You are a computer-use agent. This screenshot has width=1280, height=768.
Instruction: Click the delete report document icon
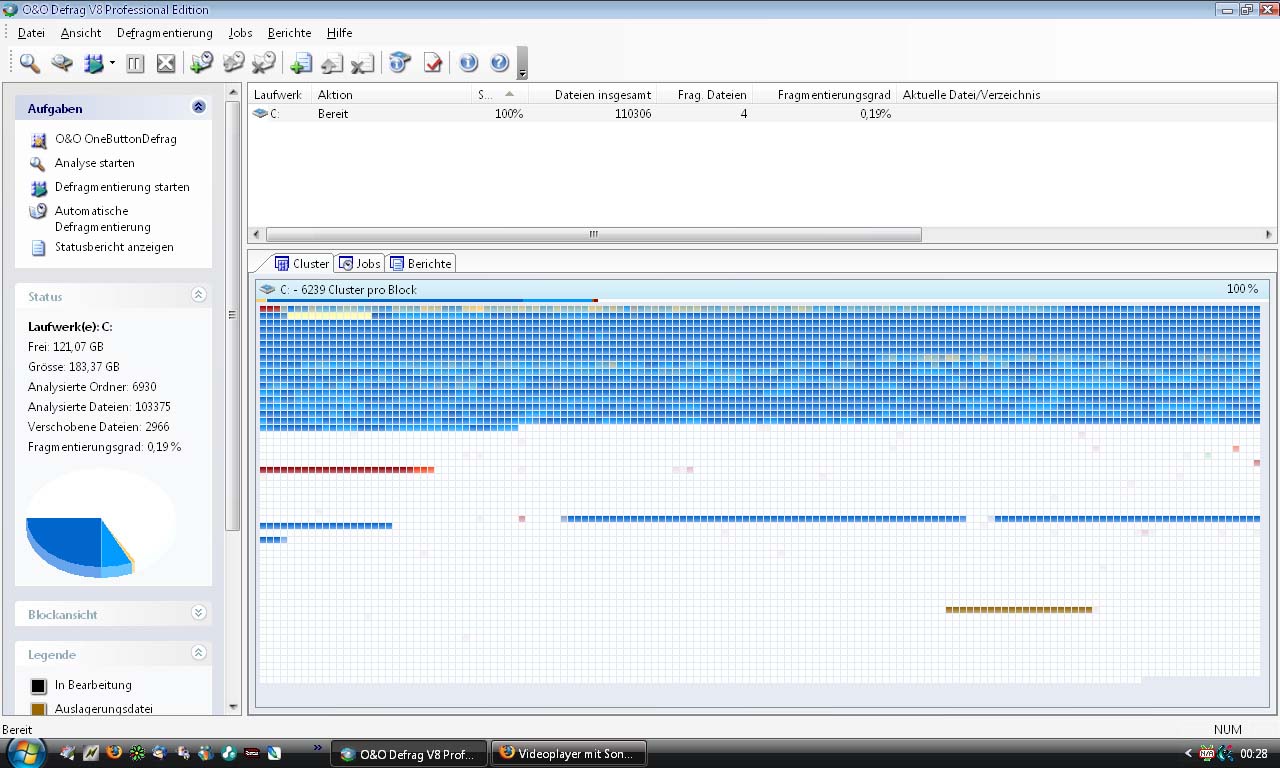tap(362, 63)
